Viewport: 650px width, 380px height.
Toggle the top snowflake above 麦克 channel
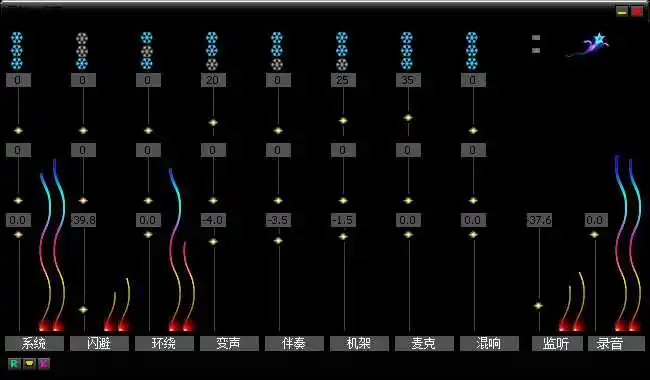pyautogui.click(x=407, y=38)
